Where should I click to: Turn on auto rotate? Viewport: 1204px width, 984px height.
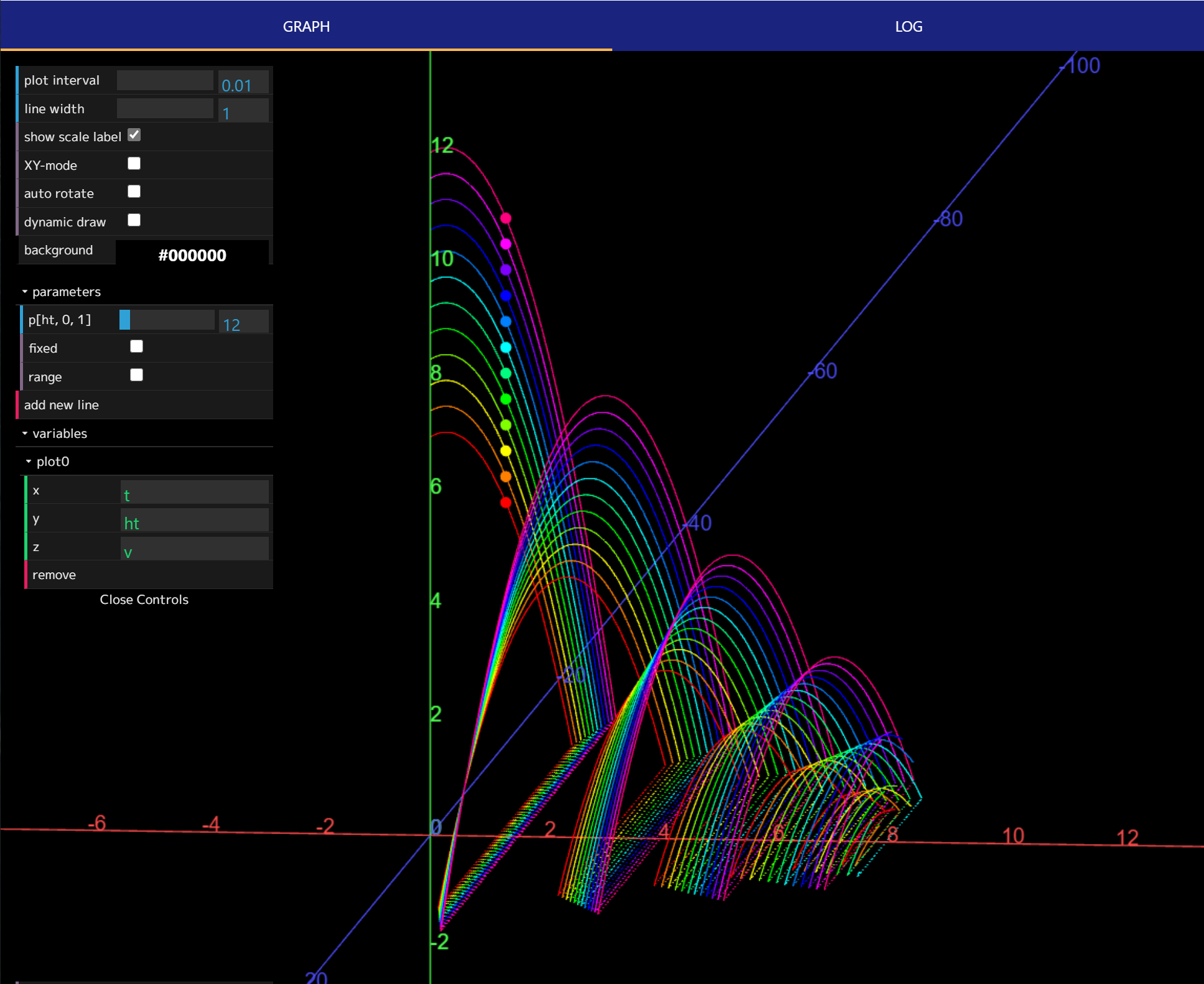(134, 192)
